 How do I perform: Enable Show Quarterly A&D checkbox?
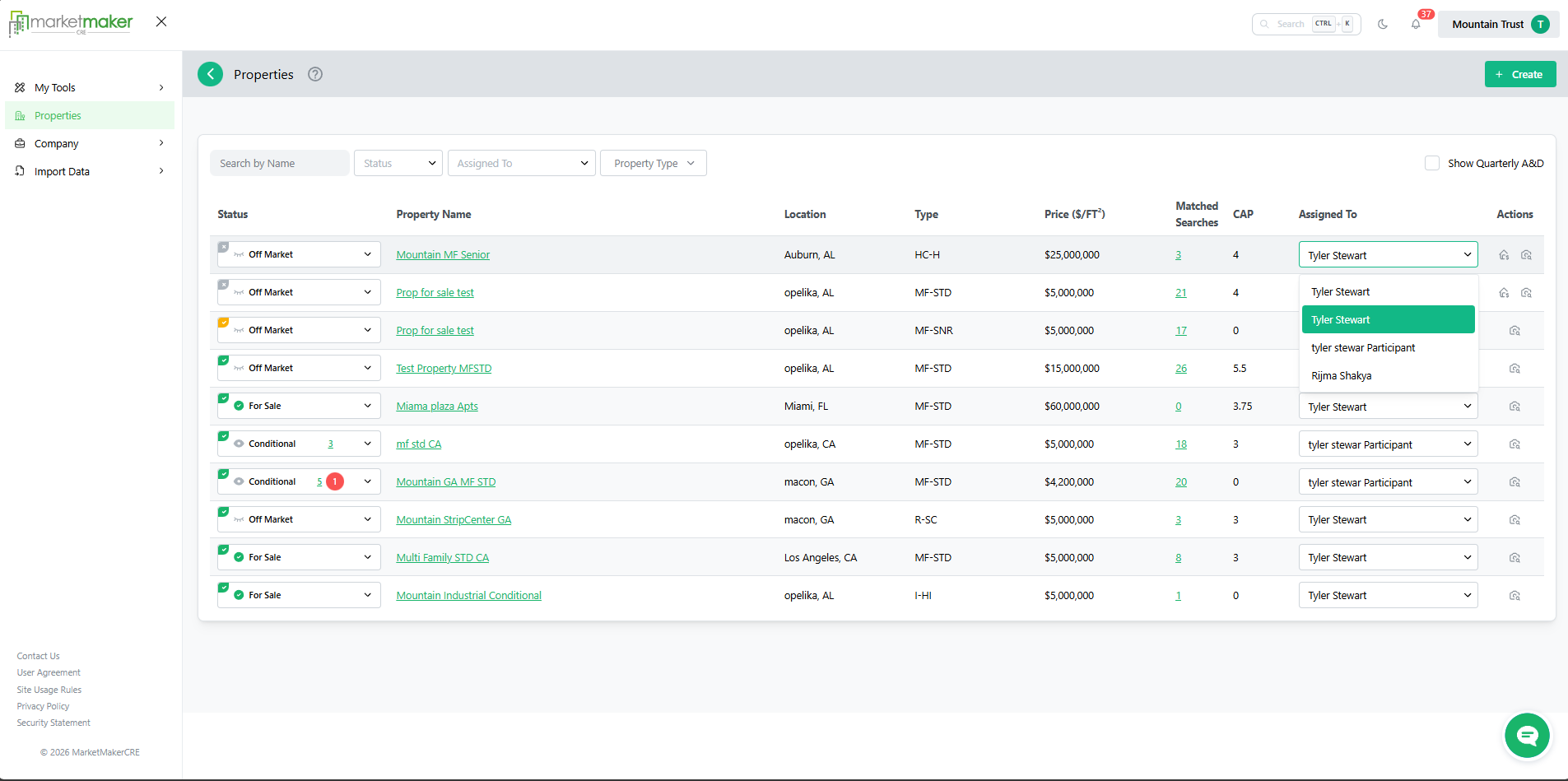1432,163
